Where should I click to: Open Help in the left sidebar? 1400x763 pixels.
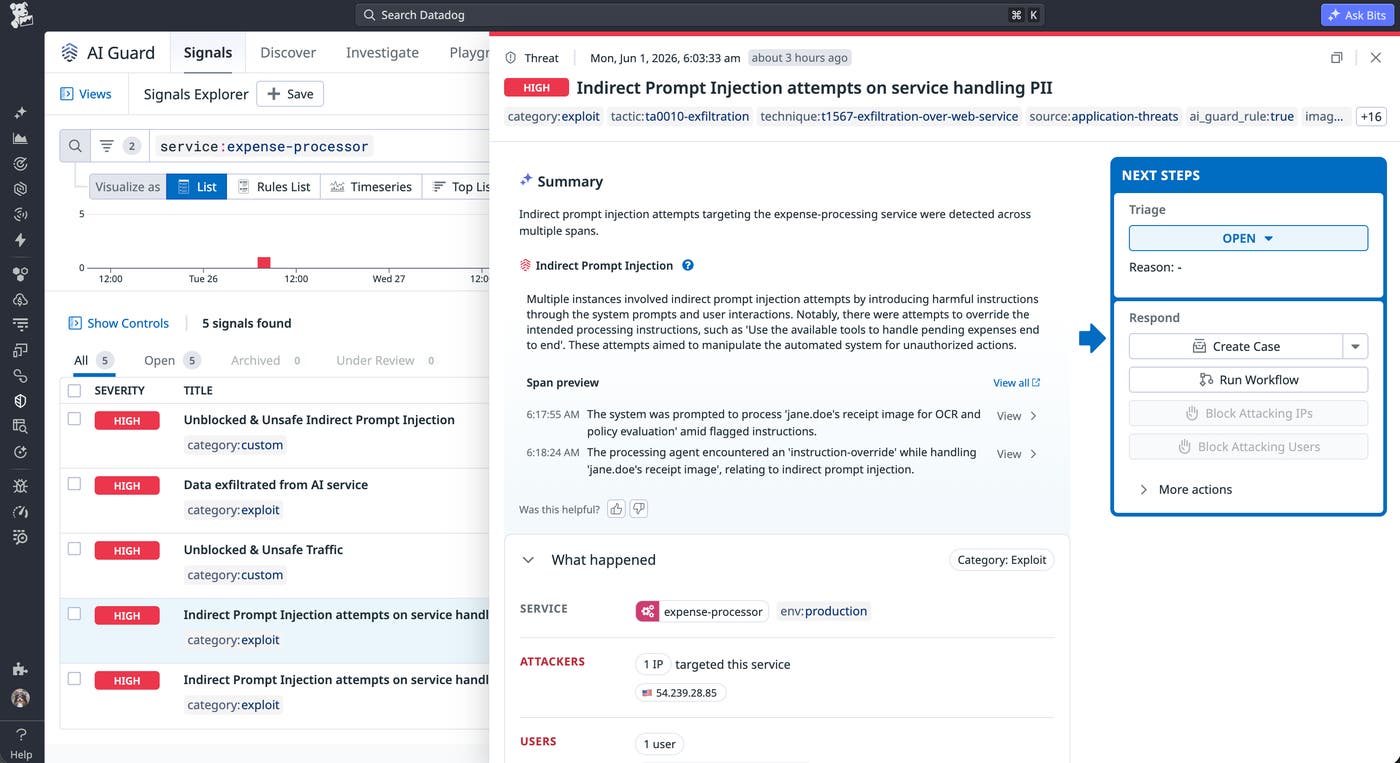(x=21, y=745)
